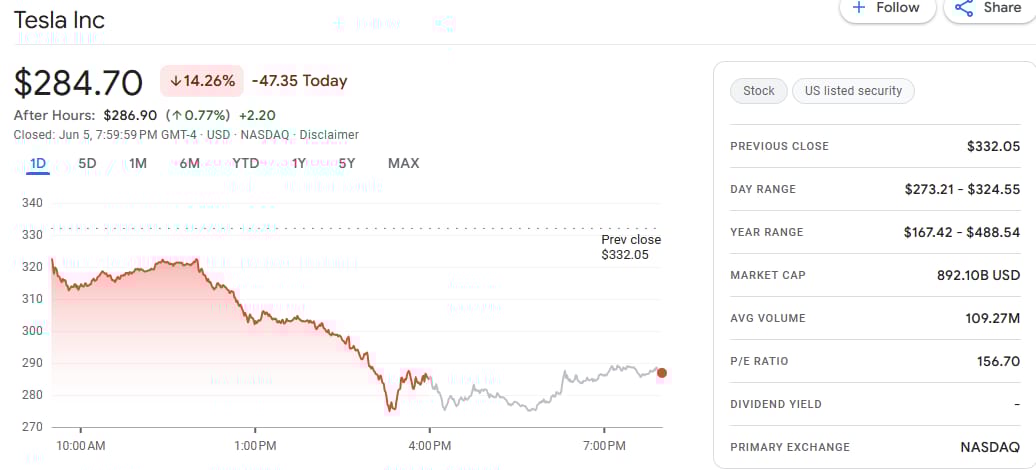Show the 6M chart range

[x=189, y=163]
